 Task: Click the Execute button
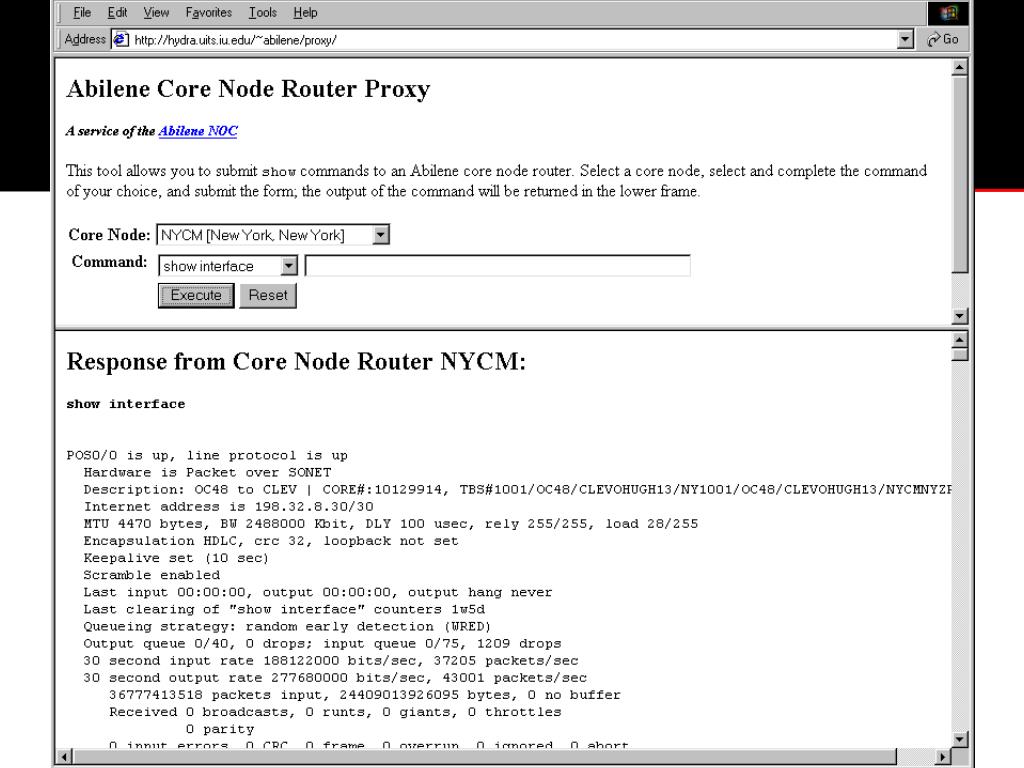[x=196, y=295]
